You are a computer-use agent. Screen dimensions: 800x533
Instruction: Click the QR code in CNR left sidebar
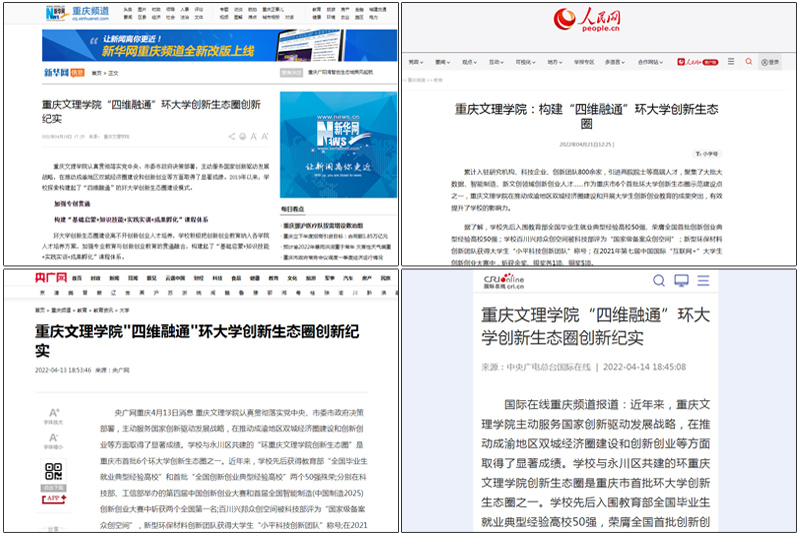[x=54, y=470]
